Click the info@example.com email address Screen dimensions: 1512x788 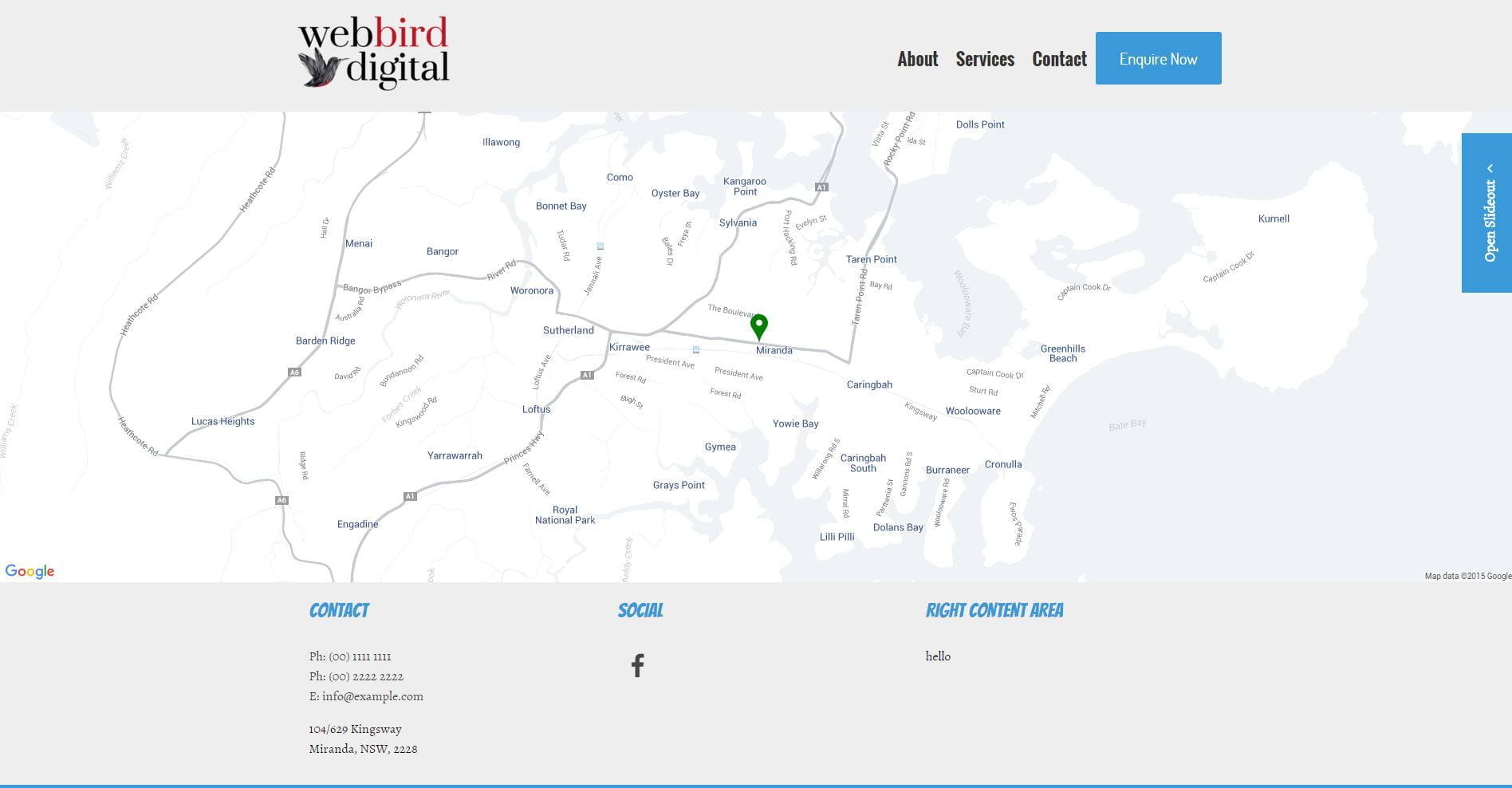(x=372, y=696)
